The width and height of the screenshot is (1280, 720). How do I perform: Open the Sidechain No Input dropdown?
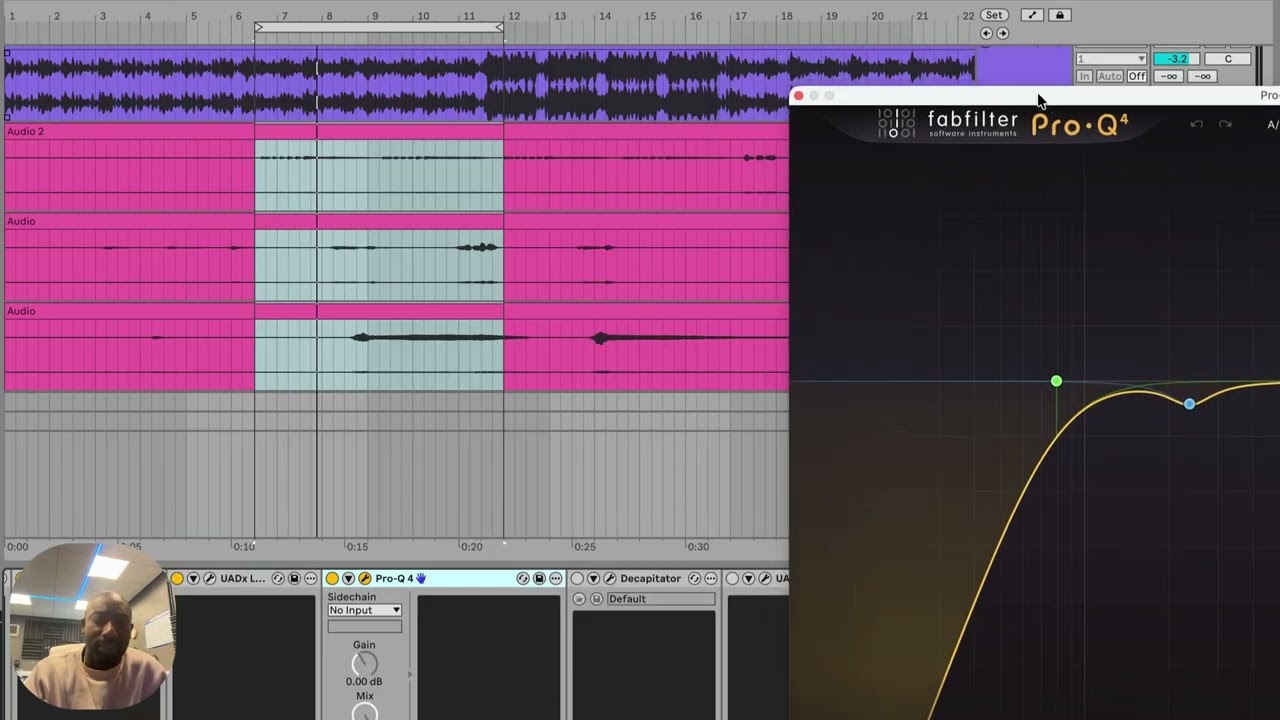click(x=365, y=610)
